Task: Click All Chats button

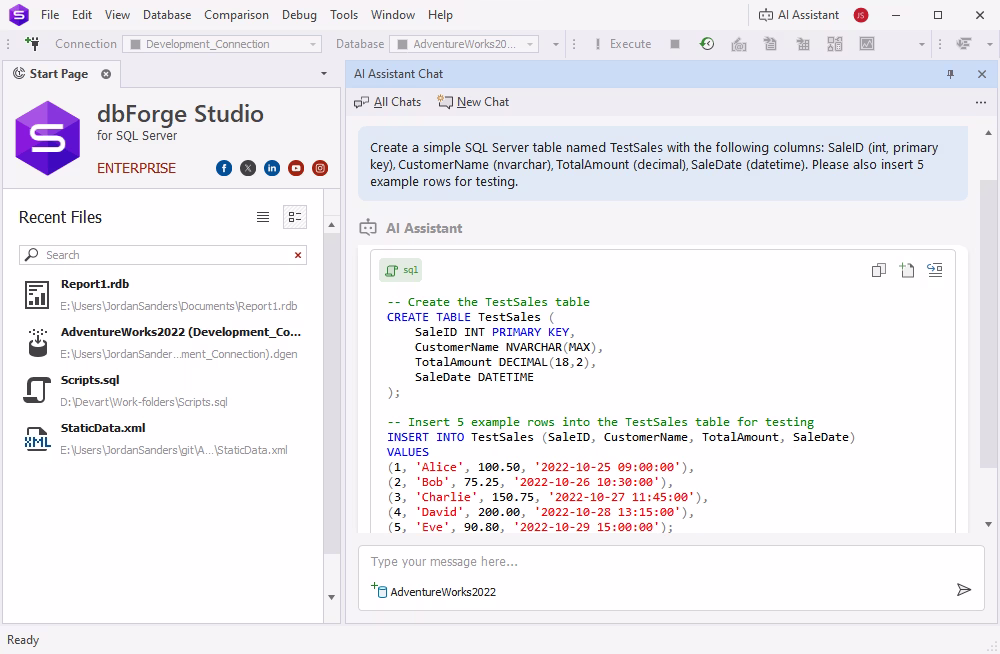Action: pyautogui.click(x=388, y=102)
